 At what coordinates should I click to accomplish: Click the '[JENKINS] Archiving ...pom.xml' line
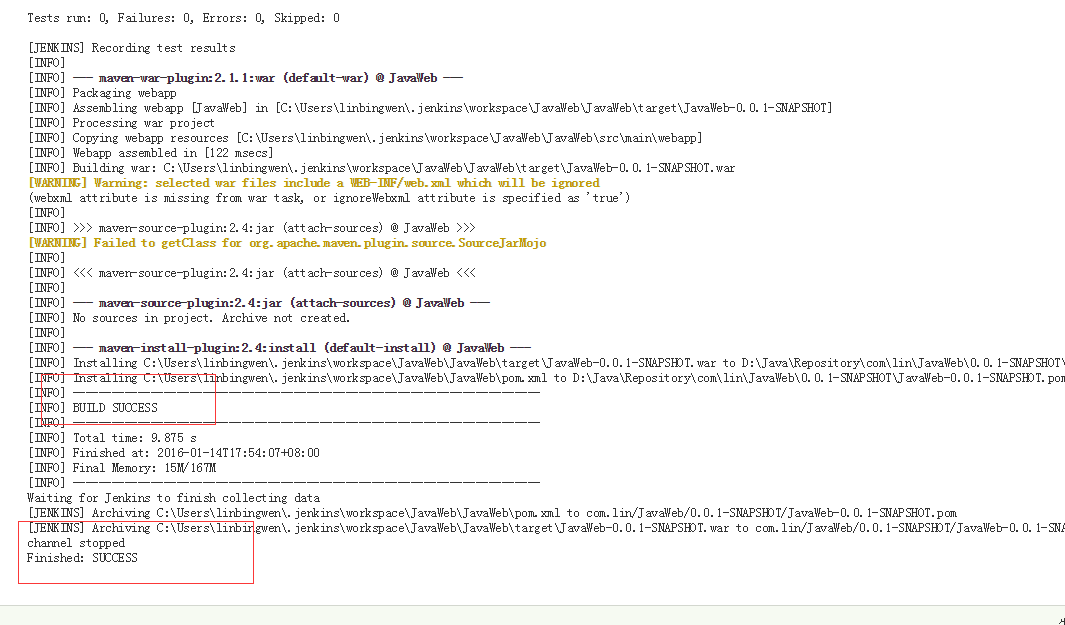[x=492, y=513]
